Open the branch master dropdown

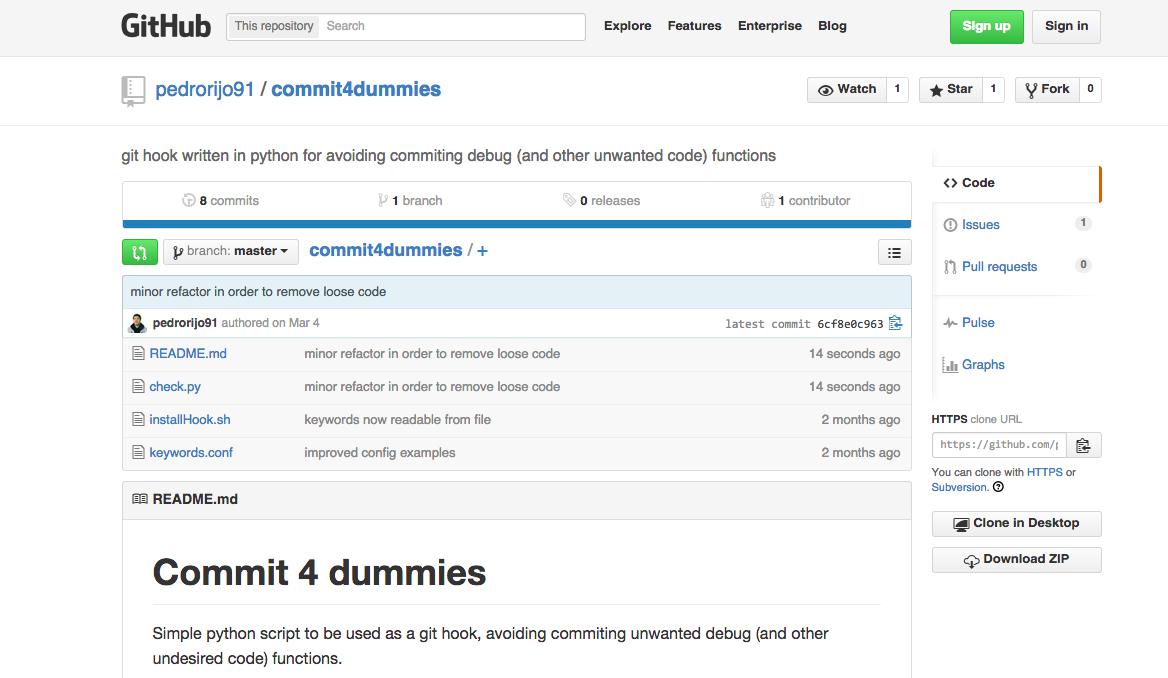231,252
